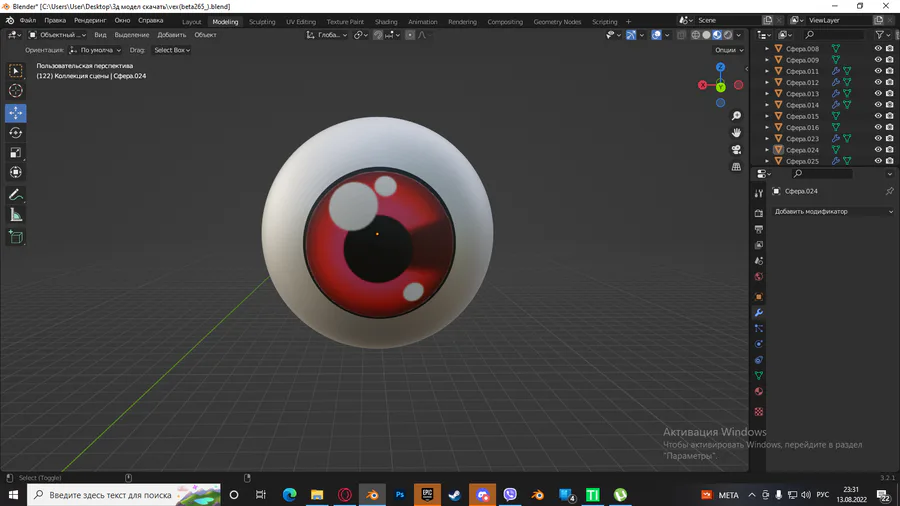
Task: Open the Particles properties tab
Action: pos(759,328)
